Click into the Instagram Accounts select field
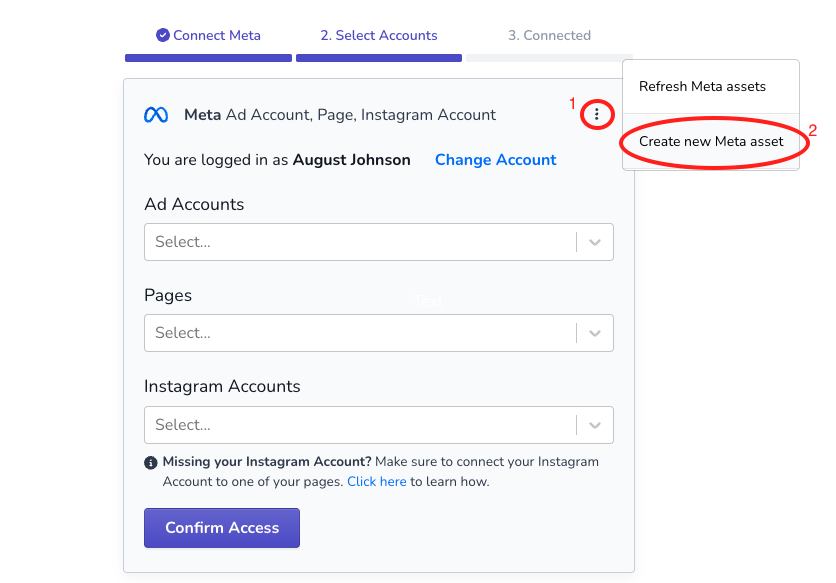 click(379, 425)
